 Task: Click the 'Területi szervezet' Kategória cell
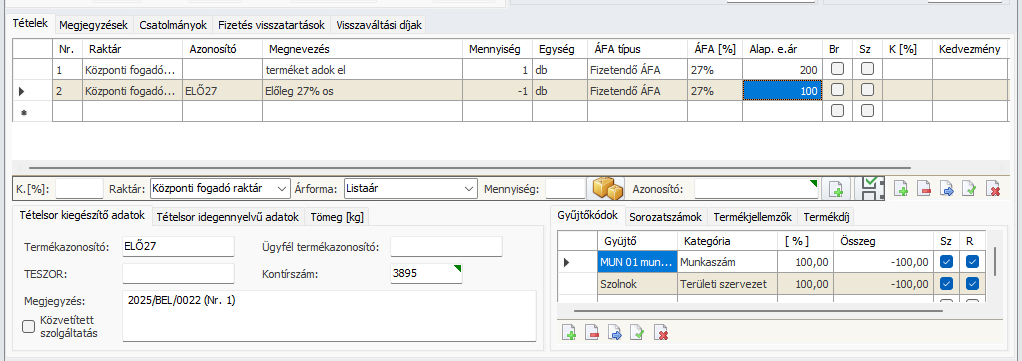(727, 283)
